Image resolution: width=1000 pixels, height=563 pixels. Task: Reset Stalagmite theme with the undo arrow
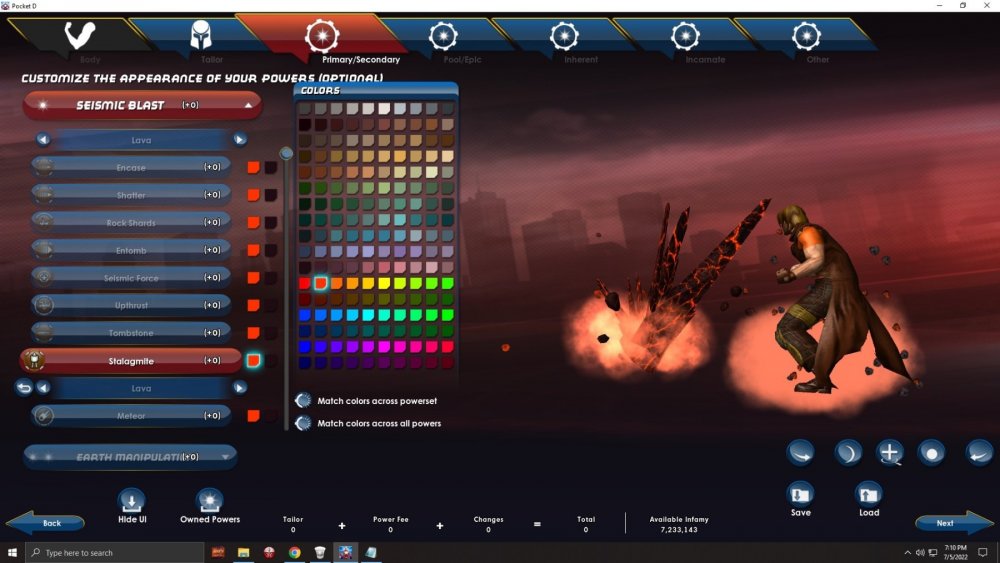click(x=25, y=388)
